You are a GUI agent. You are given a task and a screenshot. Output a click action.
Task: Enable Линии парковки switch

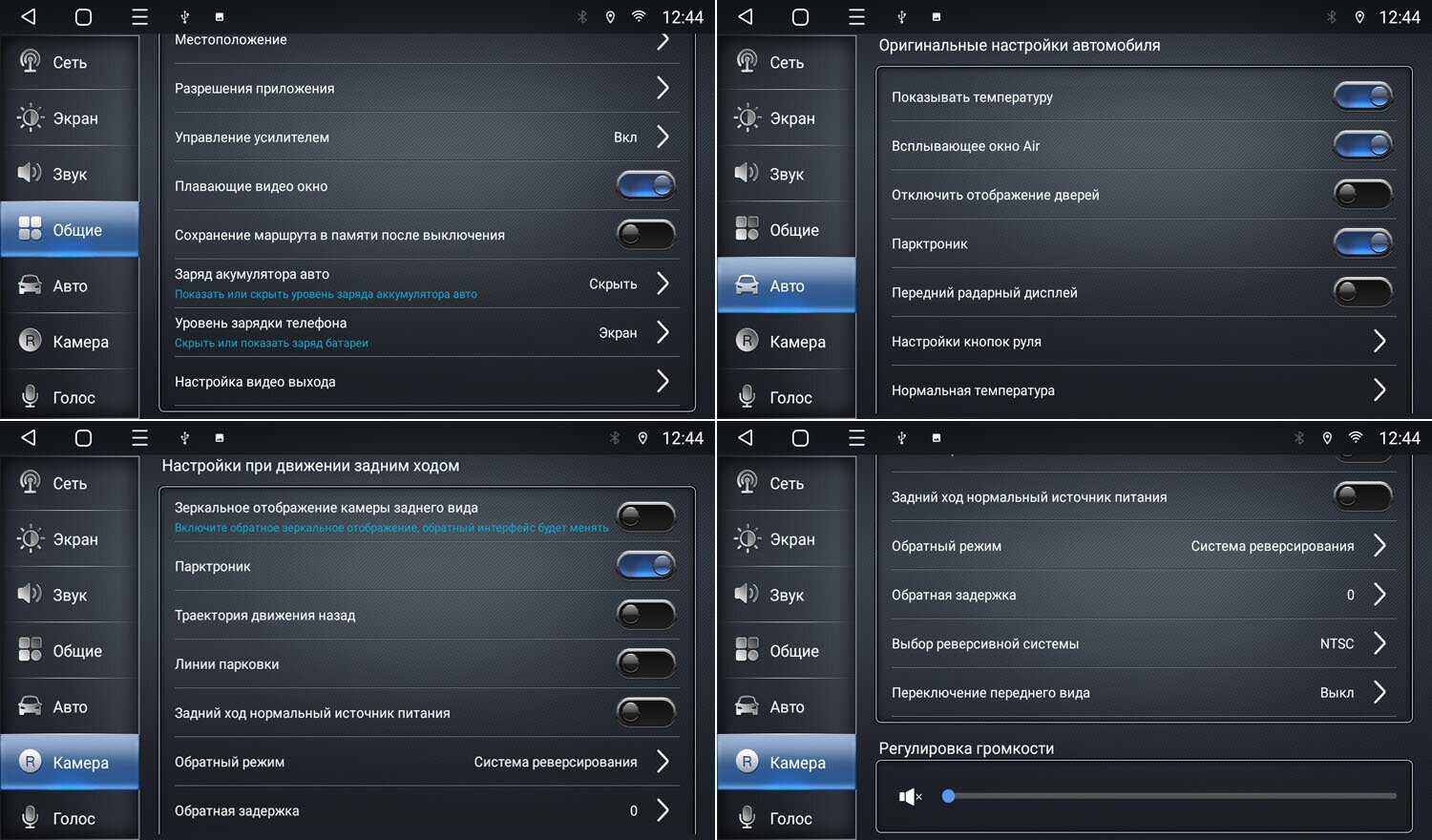coord(645,663)
